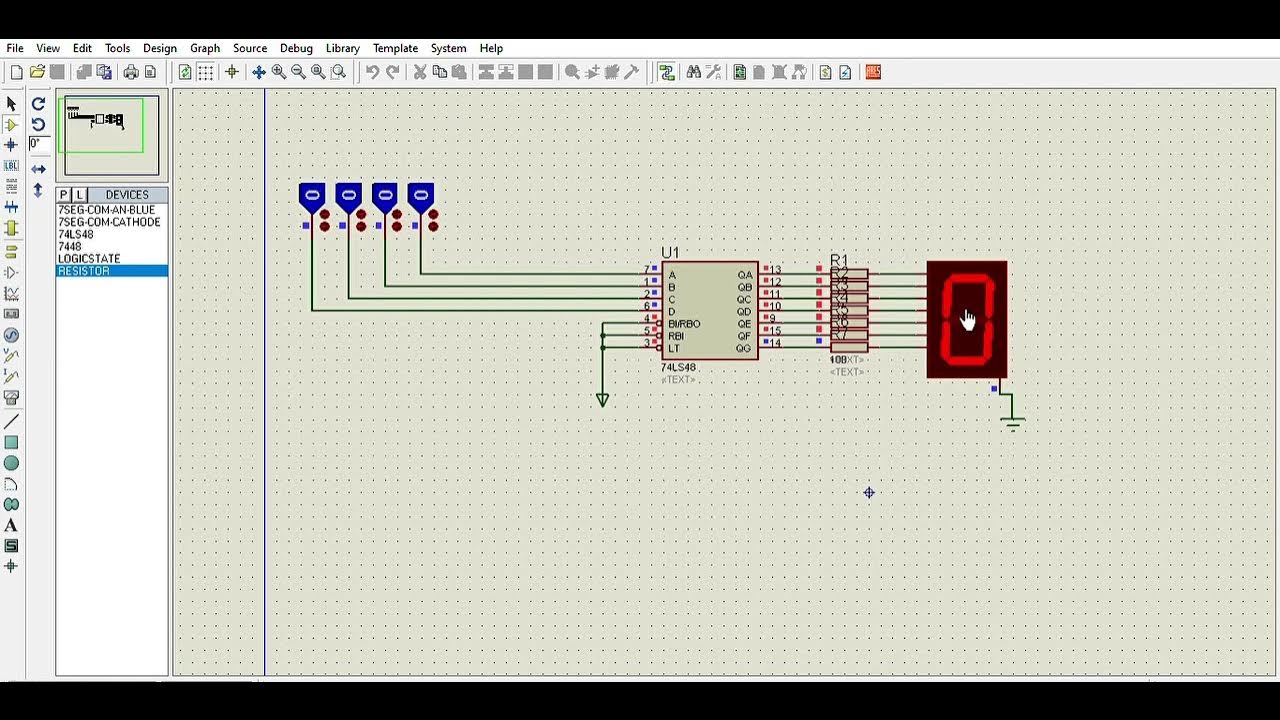The height and width of the screenshot is (720, 1280).
Task: Open the Template menu
Action: click(395, 48)
